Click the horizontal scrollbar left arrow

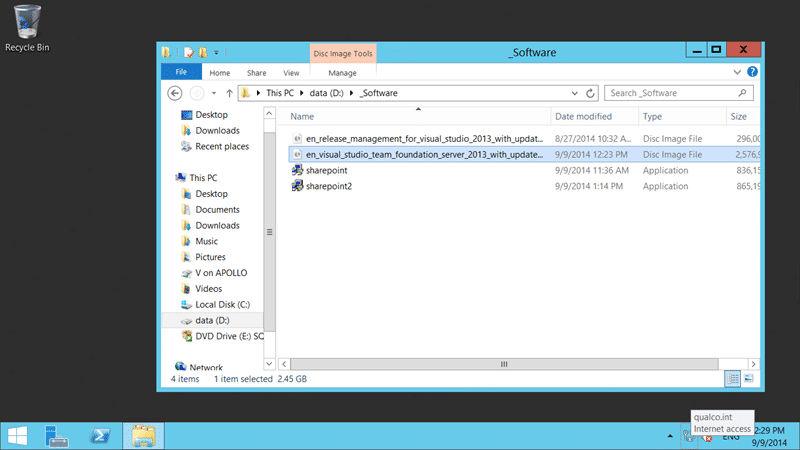click(284, 364)
